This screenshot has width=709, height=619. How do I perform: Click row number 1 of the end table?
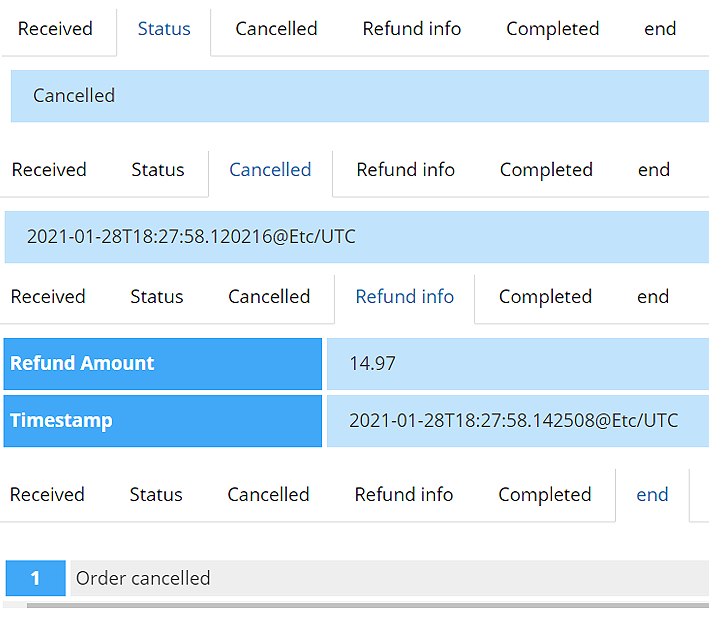click(35, 578)
